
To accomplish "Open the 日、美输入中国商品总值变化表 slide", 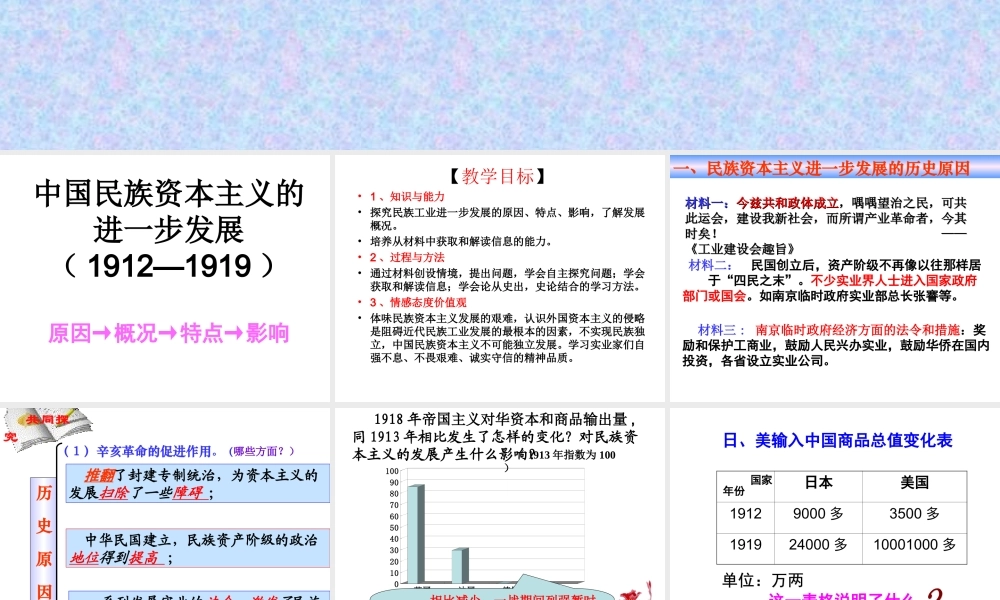I will pos(835,504).
